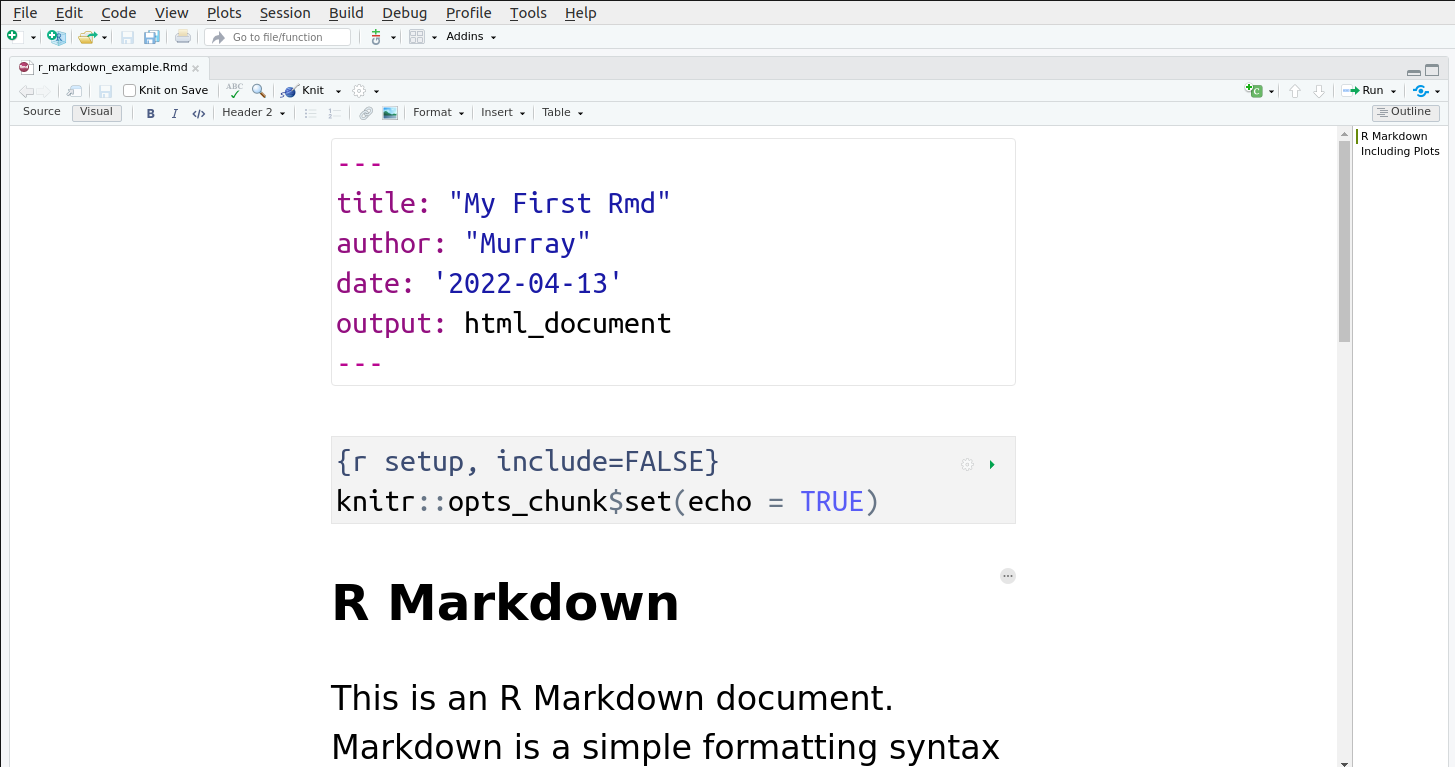
Task: Run the spell check ABC icon
Action: (x=234, y=90)
